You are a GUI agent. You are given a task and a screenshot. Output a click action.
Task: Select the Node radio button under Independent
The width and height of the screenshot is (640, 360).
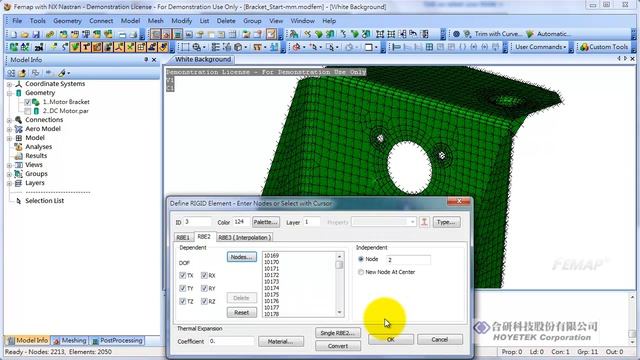coord(361,259)
